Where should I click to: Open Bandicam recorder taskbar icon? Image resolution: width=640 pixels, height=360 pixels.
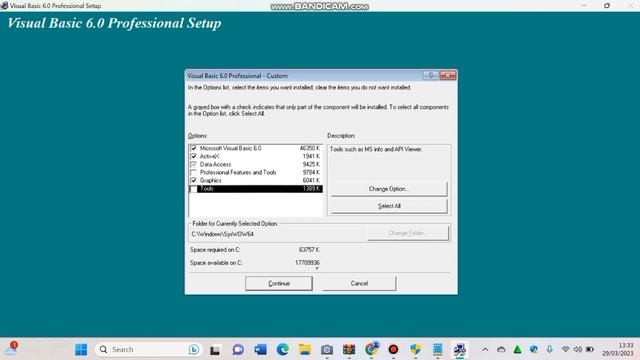coord(393,350)
